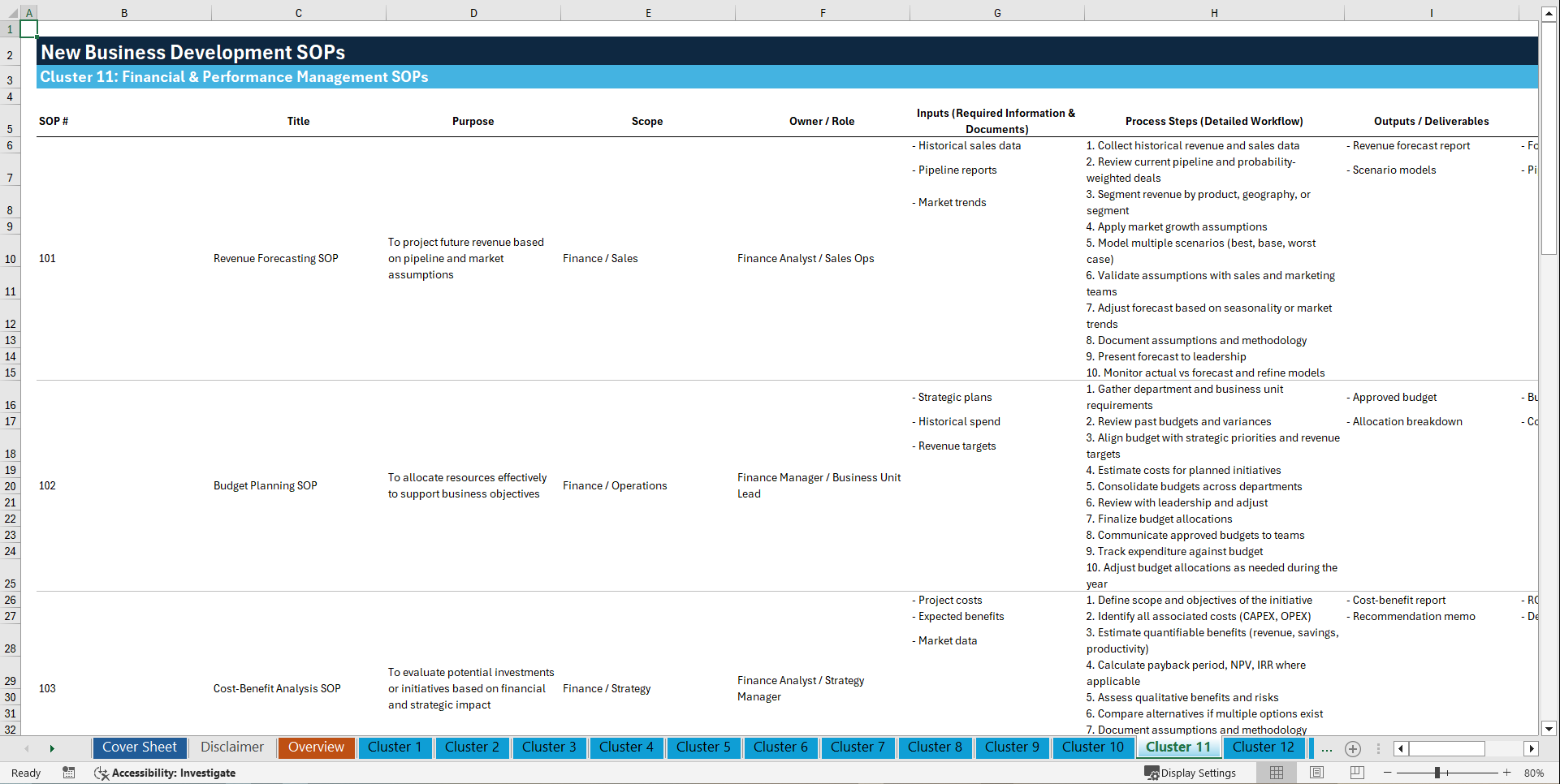Open Display Settings in the status bar
The height and width of the screenshot is (784, 1560).
tap(1191, 773)
